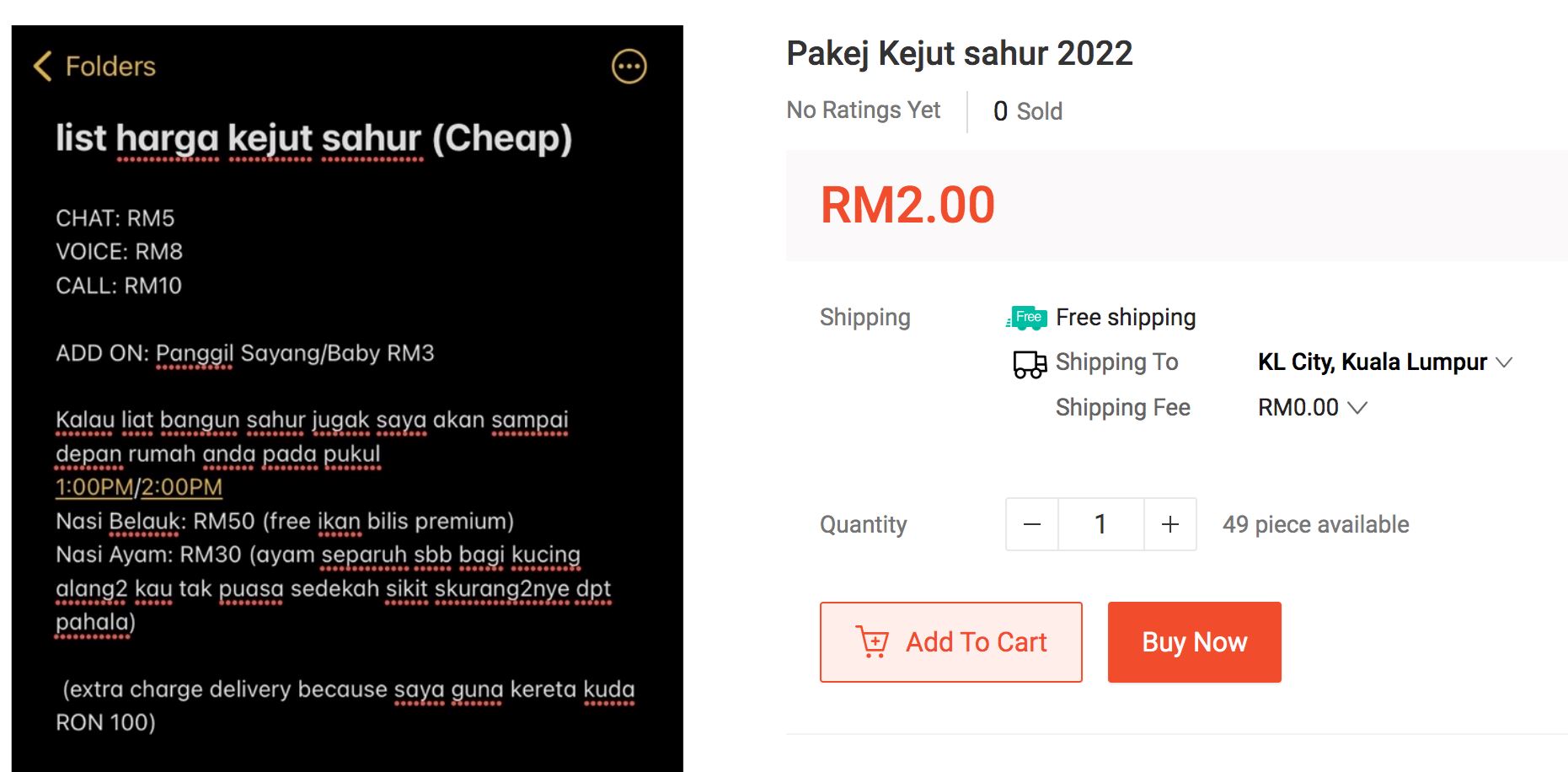The height and width of the screenshot is (772, 1568).
Task: Click the minus icon to lower quantity
Action: click(1031, 523)
